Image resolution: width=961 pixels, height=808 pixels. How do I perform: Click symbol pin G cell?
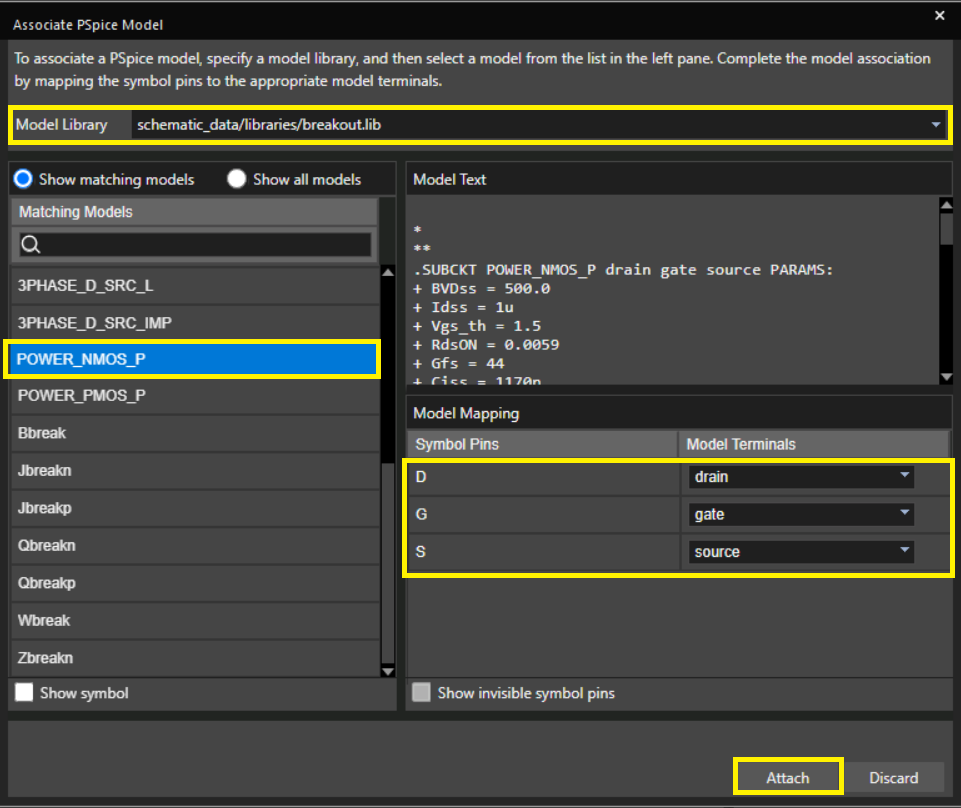point(543,514)
